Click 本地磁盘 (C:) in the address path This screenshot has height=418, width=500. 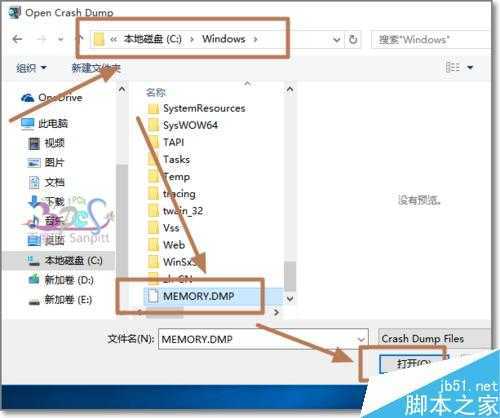pos(153,39)
